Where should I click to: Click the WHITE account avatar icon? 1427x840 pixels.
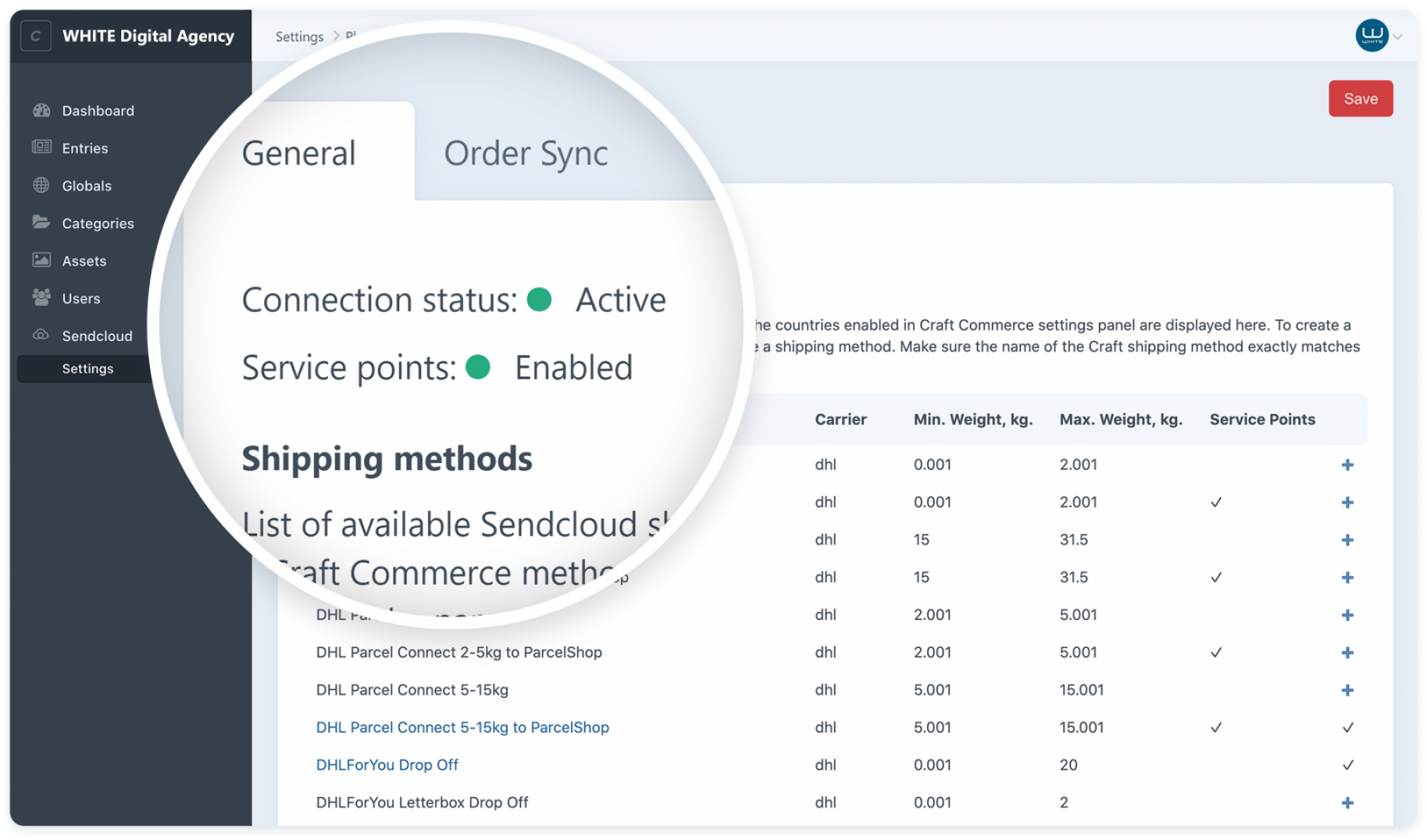pos(1371,36)
